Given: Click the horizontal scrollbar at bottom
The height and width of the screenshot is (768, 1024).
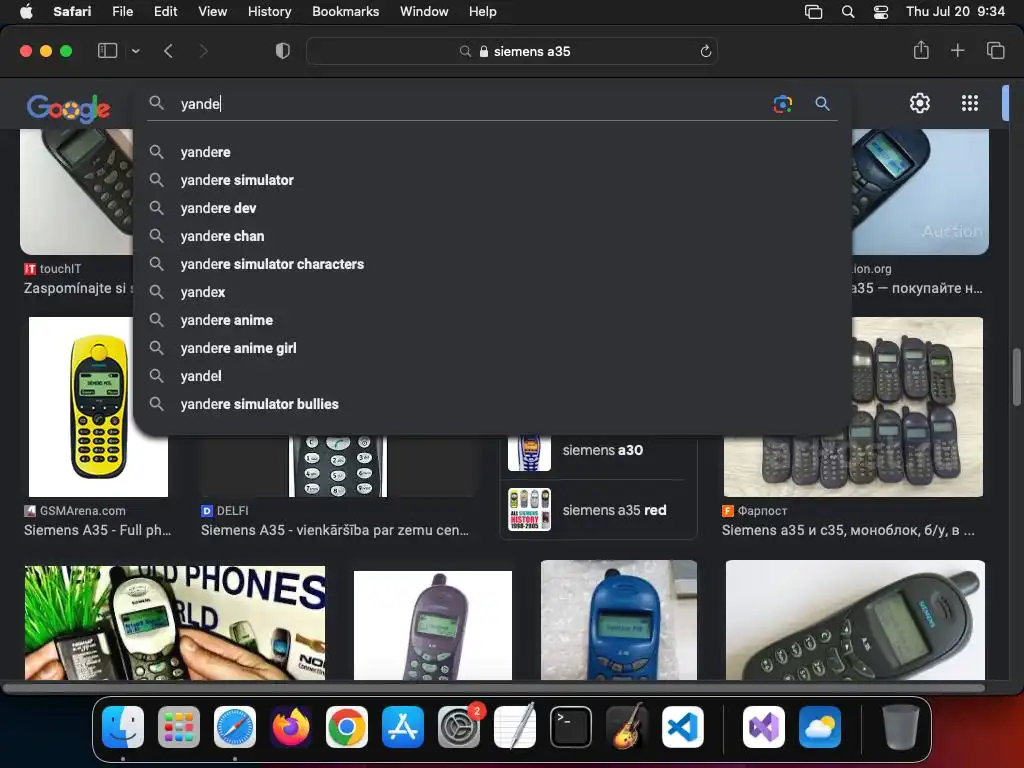Looking at the screenshot, I should (494, 688).
